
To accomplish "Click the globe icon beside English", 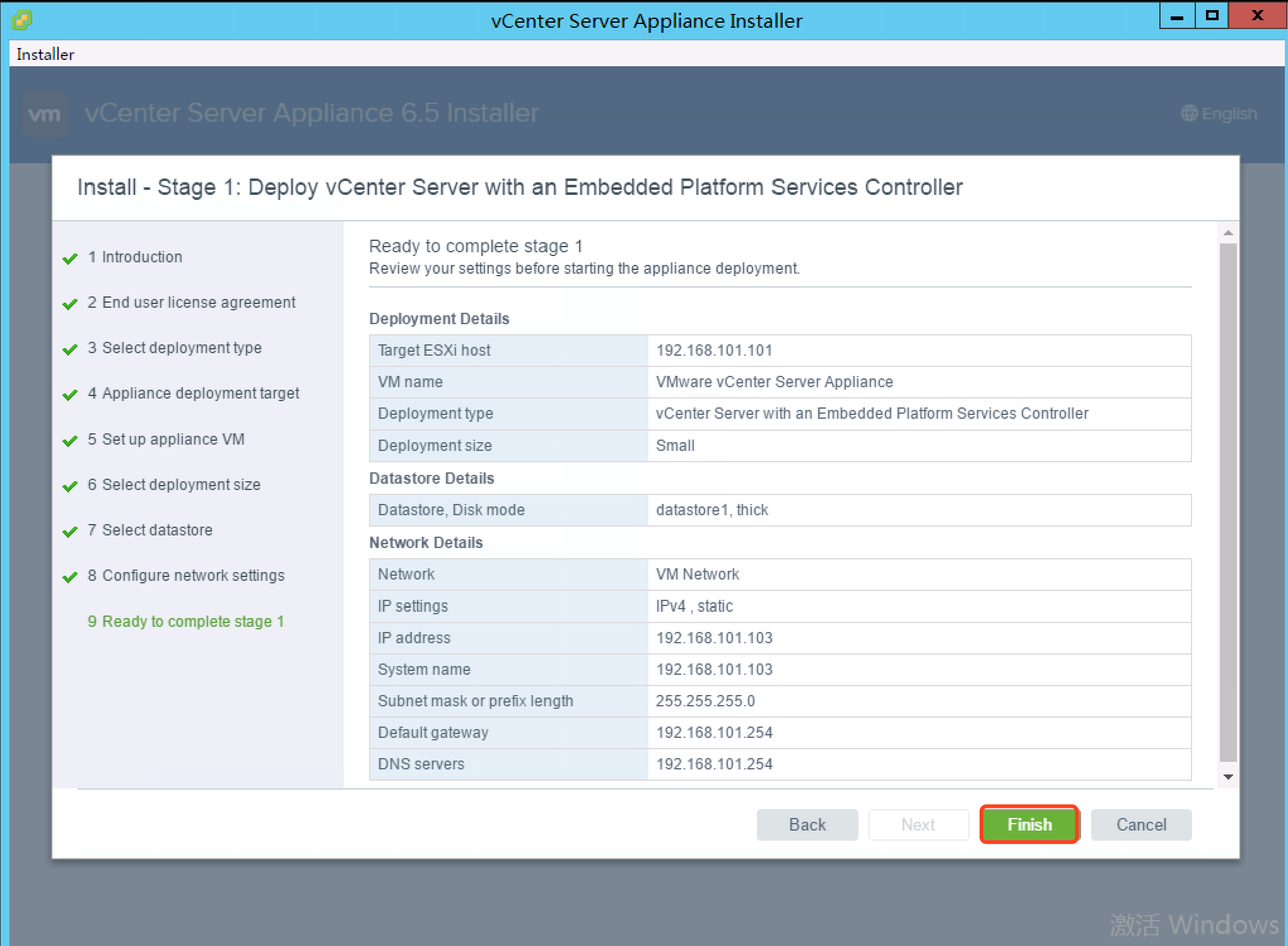I will (1189, 114).
